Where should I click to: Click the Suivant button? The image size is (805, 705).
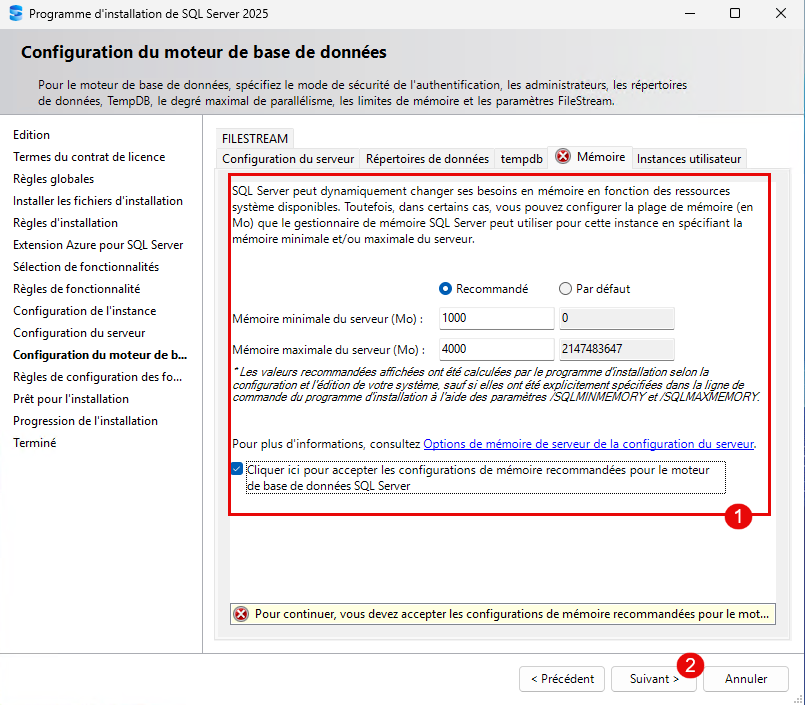(654, 679)
